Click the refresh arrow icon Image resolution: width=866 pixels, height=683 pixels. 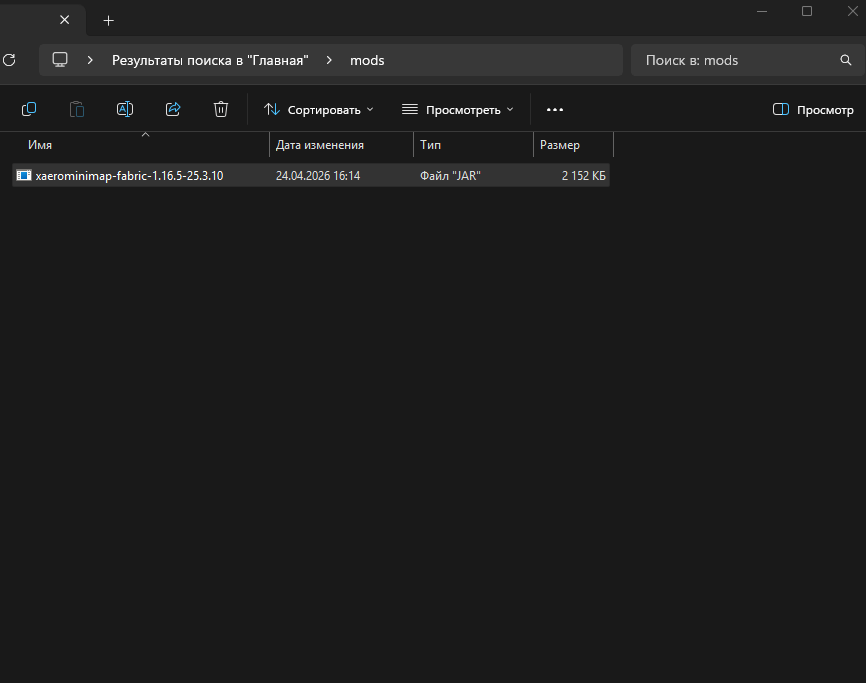9,60
